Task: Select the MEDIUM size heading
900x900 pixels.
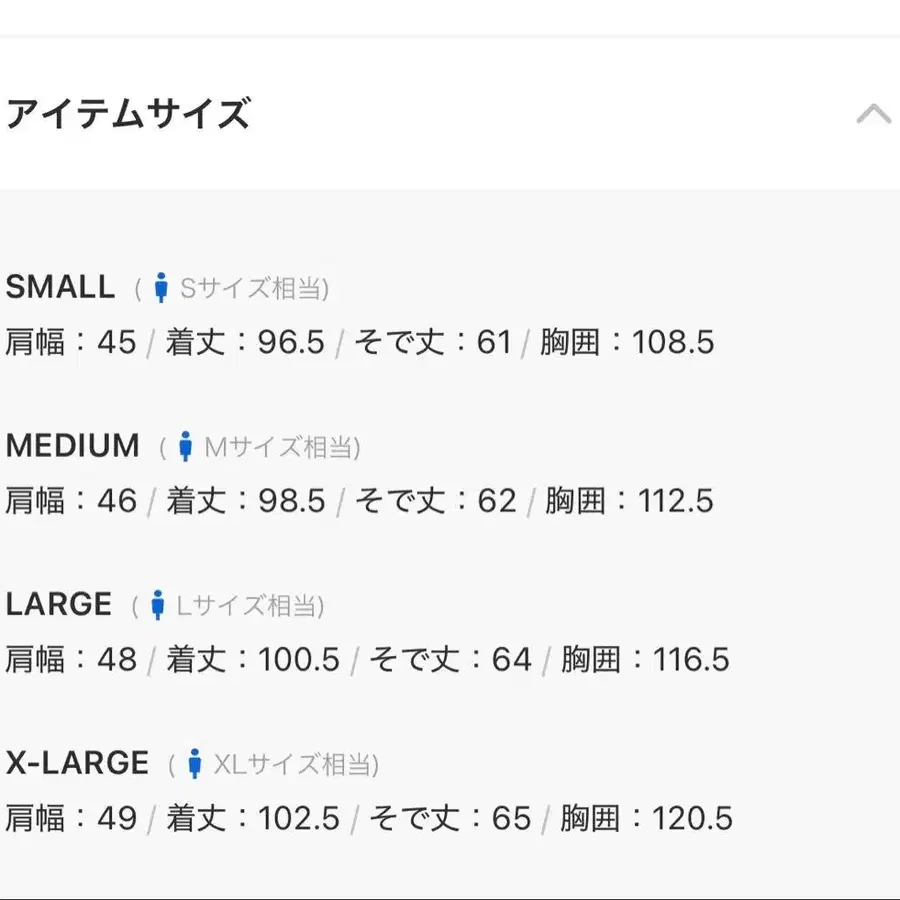Action: [x=73, y=445]
